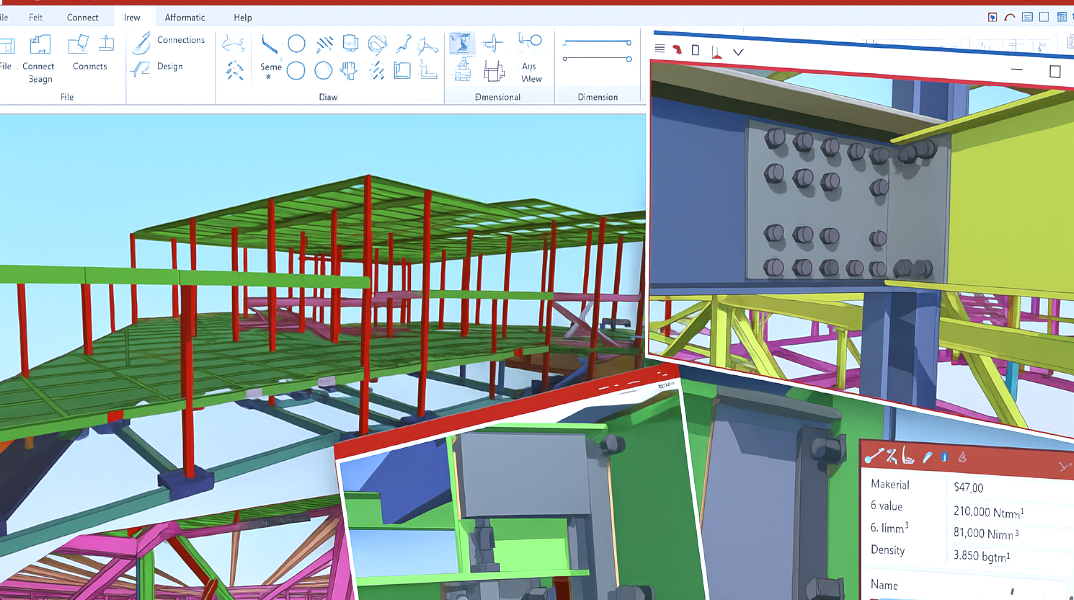Select the hand grab tool in Diaw
Screen dimensions: 1074x600
349,70
